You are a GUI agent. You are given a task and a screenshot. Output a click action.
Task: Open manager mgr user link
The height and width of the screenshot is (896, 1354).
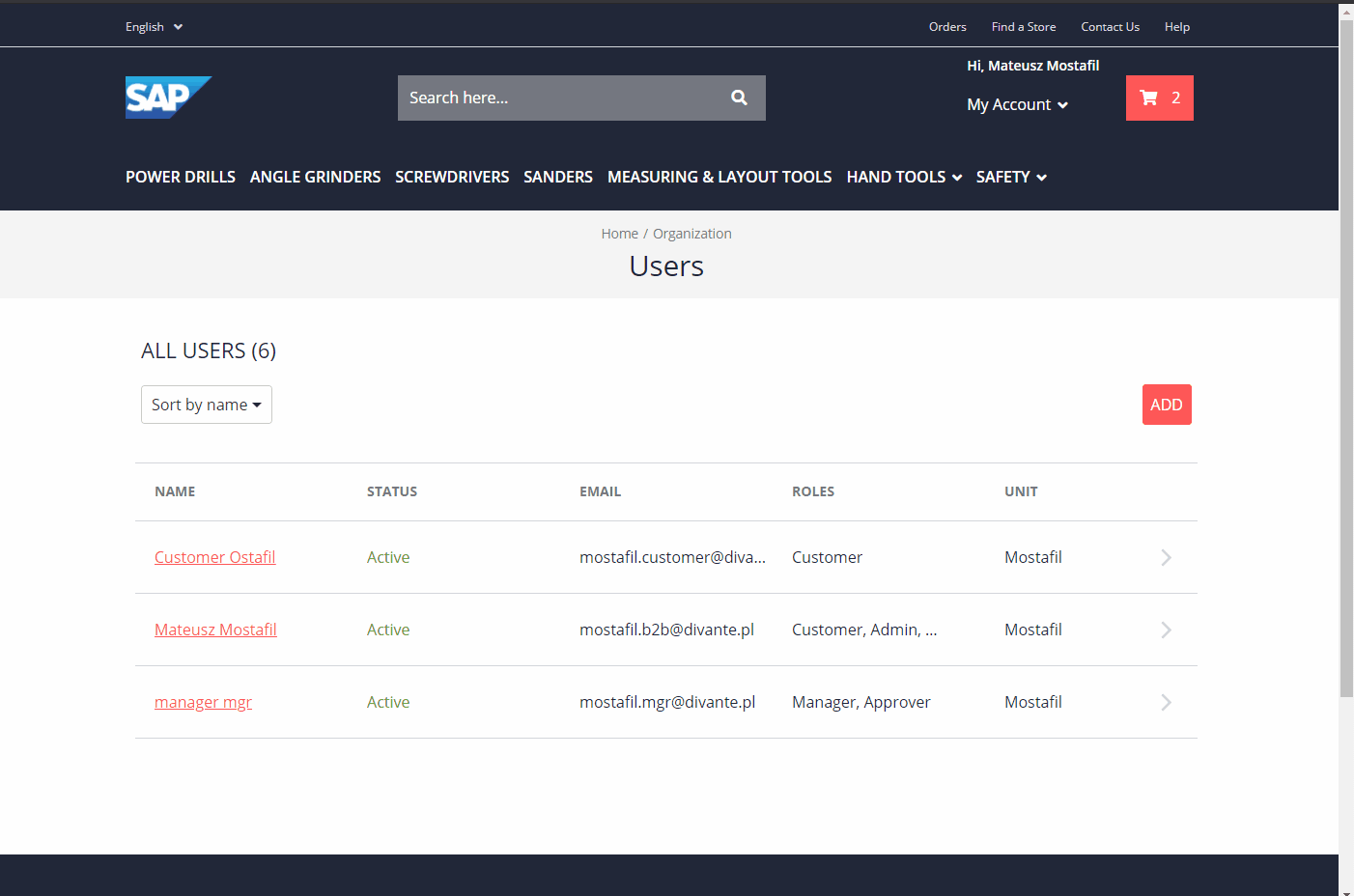(x=203, y=702)
